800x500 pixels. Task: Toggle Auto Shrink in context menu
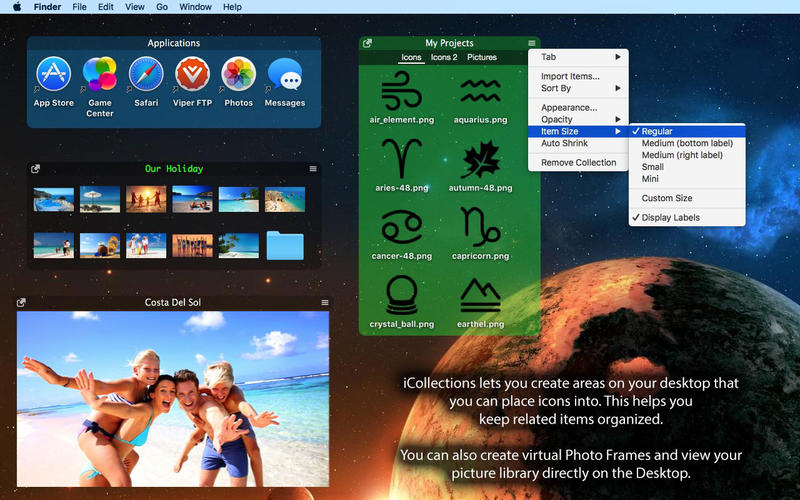click(578, 143)
